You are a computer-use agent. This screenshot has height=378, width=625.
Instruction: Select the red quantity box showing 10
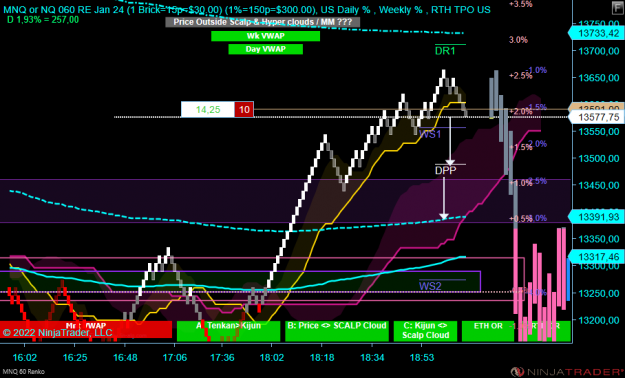(244, 110)
